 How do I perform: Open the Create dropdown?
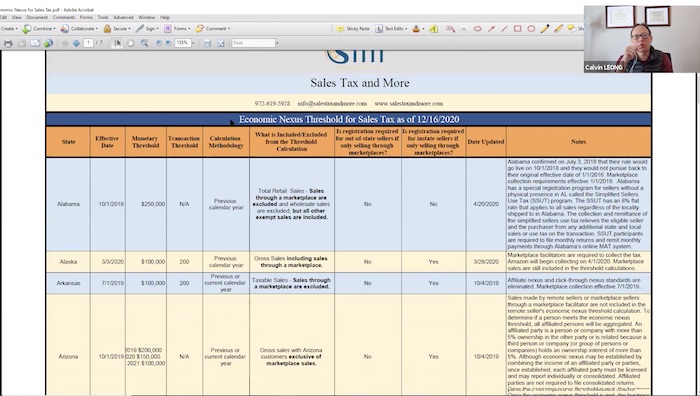tap(9, 29)
